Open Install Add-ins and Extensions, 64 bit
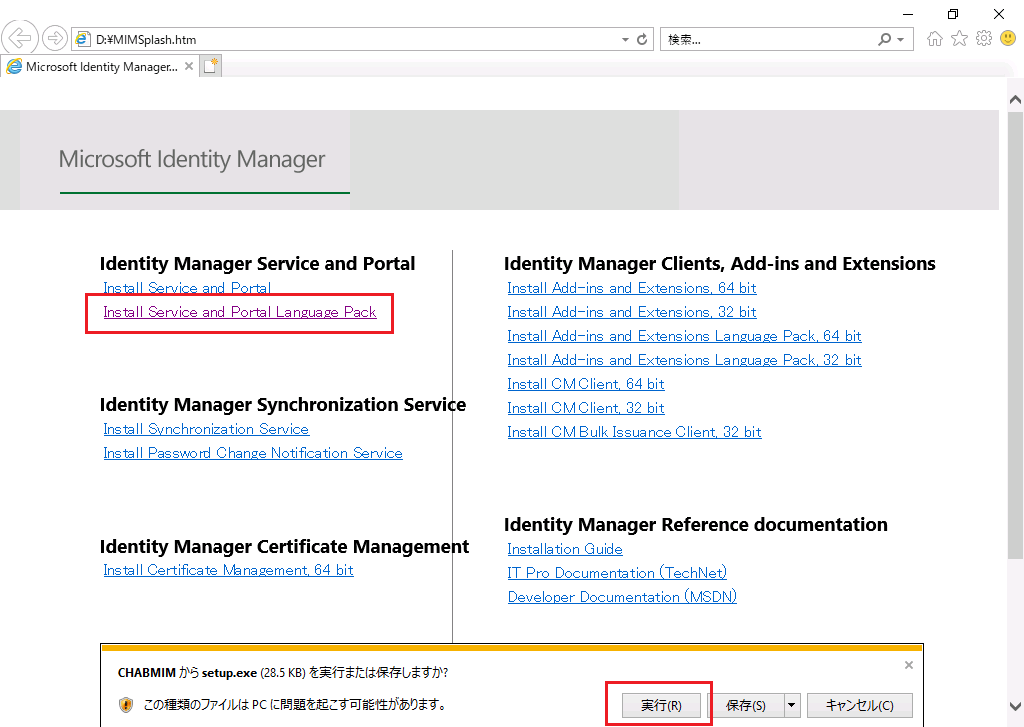The width and height of the screenshot is (1024, 727). 632,288
